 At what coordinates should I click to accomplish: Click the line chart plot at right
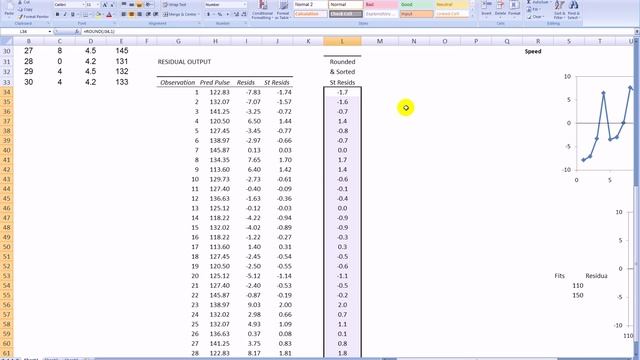pos(604,124)
